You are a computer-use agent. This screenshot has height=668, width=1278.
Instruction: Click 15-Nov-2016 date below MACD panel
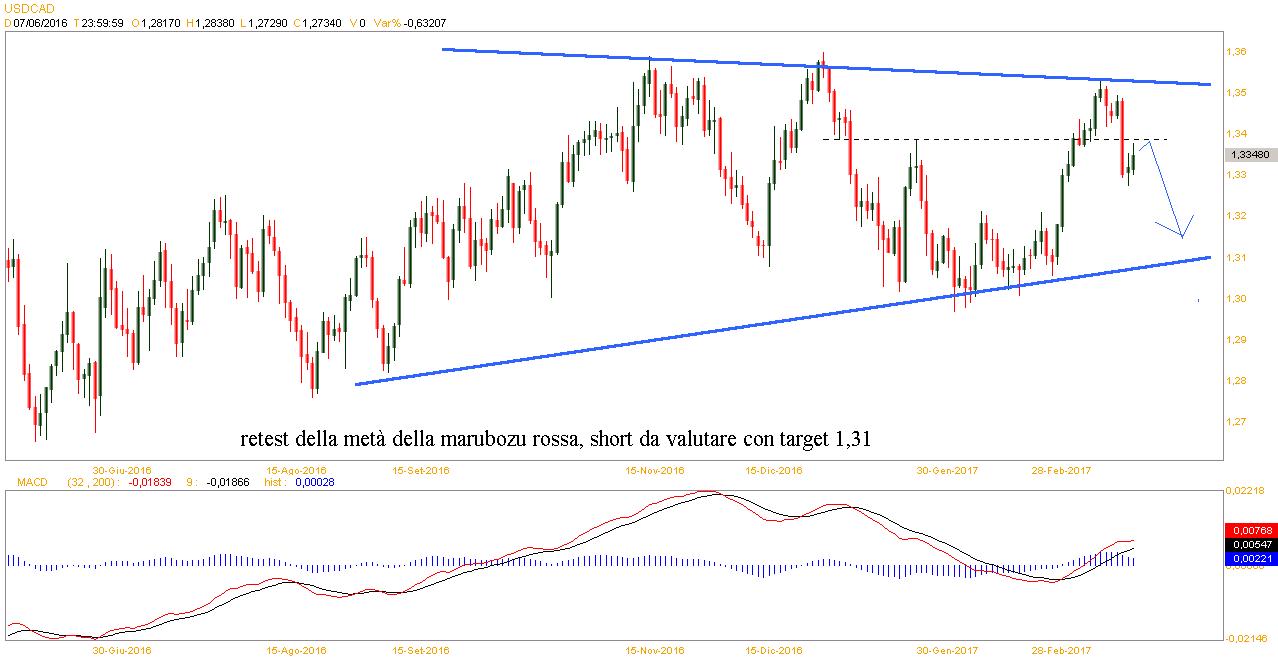coord(654,651)
